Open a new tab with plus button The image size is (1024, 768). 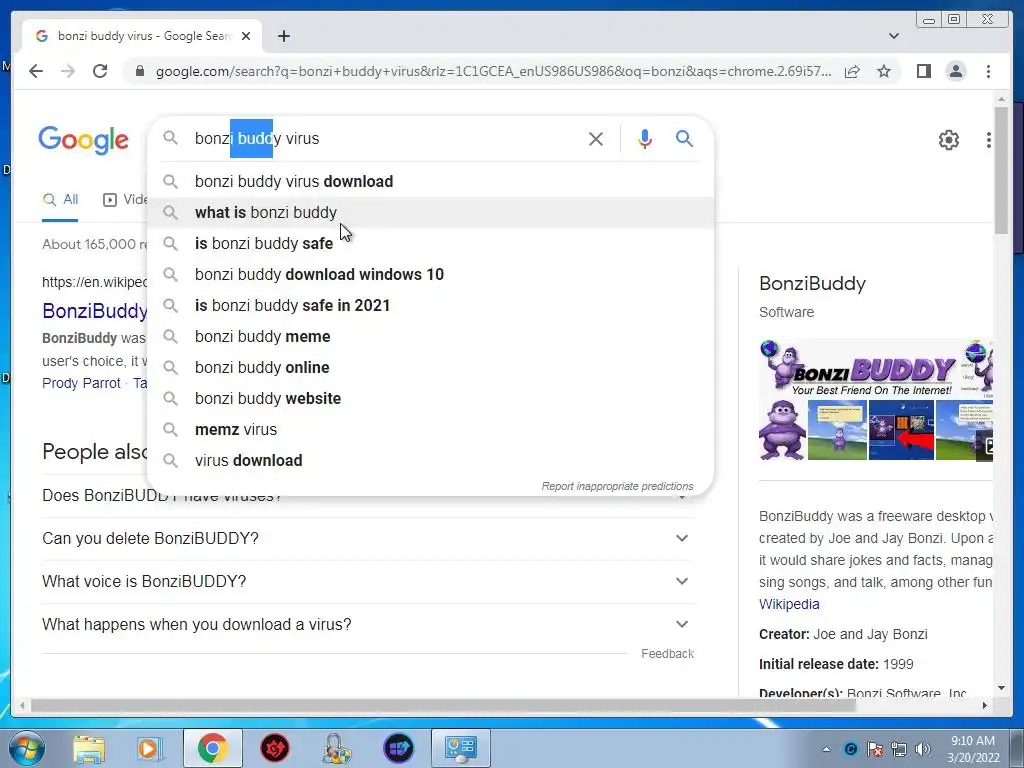(283, 36)
